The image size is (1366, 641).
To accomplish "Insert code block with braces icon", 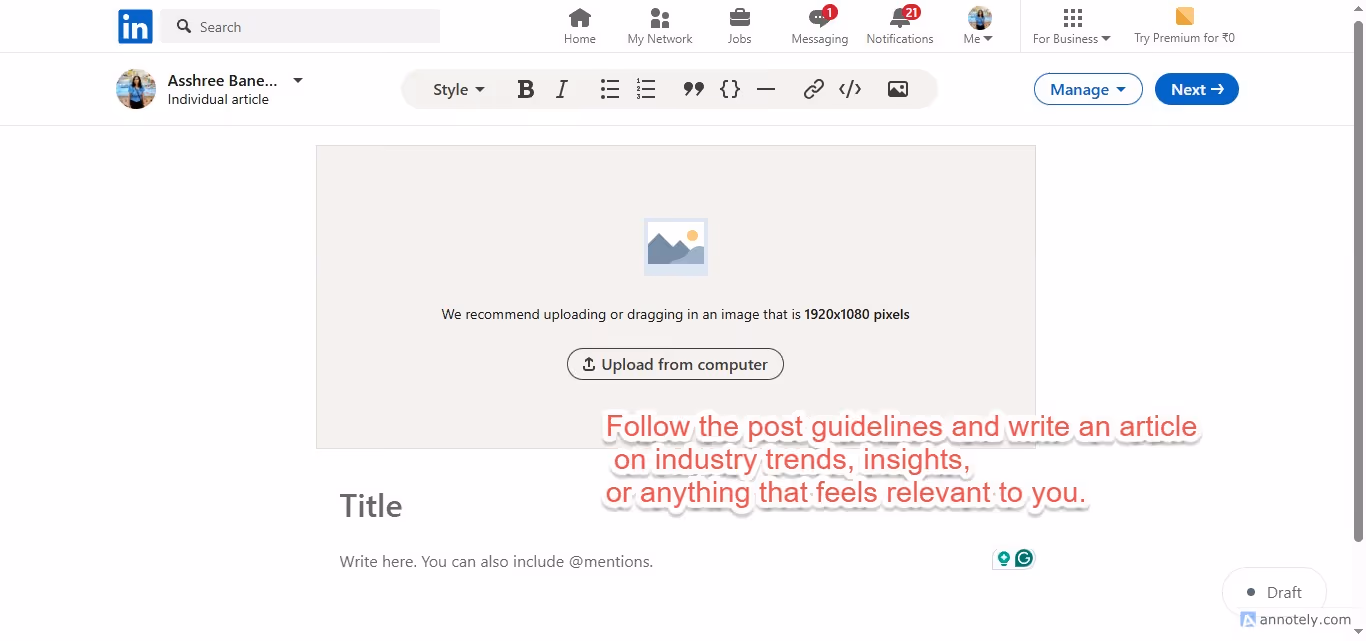I will pos(730,89).
